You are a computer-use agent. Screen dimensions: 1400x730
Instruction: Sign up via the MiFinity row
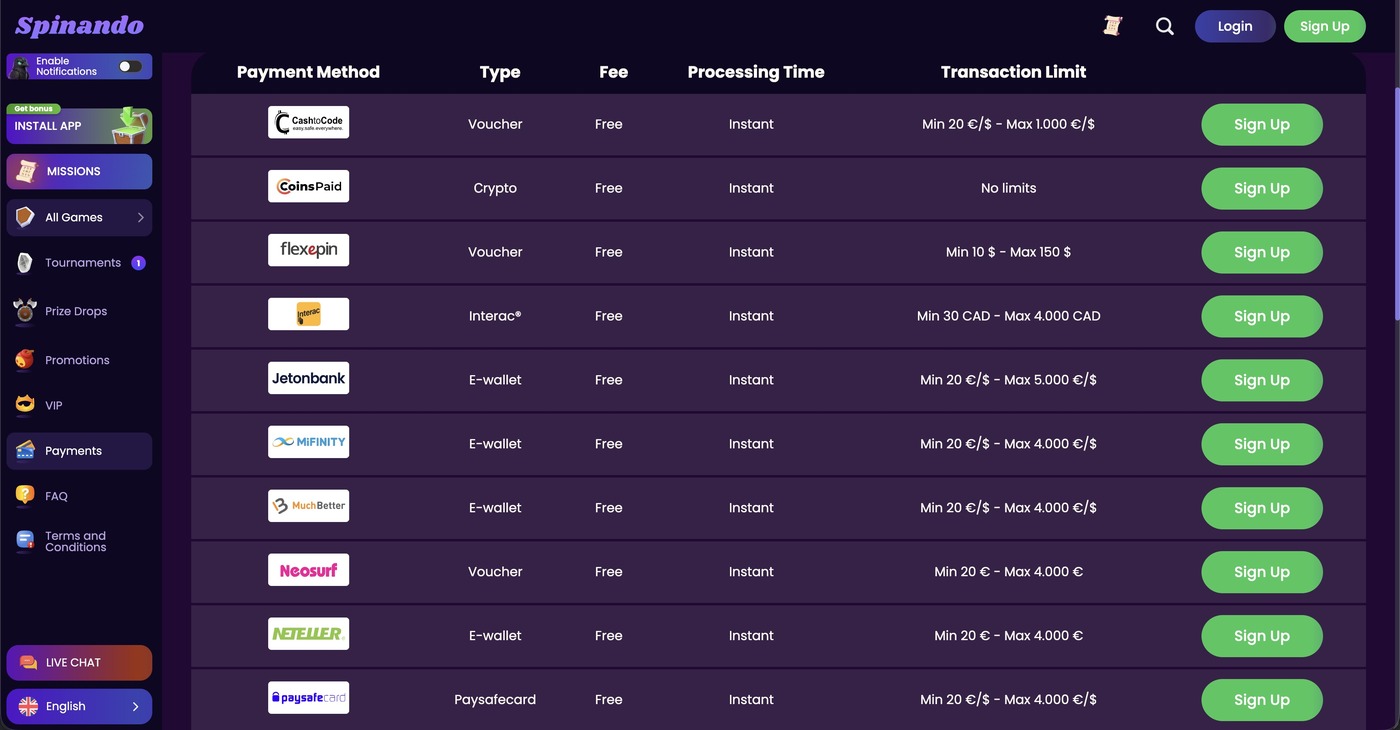coord(1262,444)
